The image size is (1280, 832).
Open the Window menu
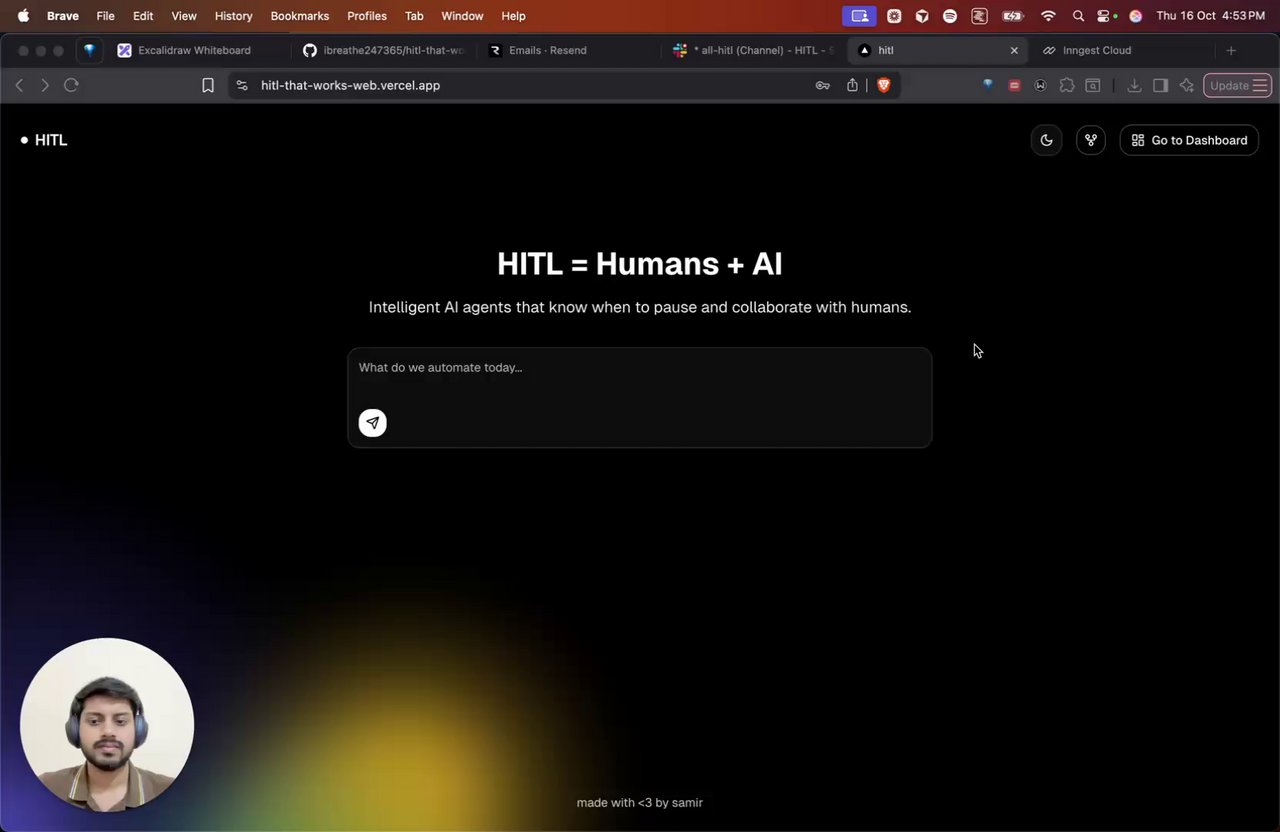(x=462, y=16)
